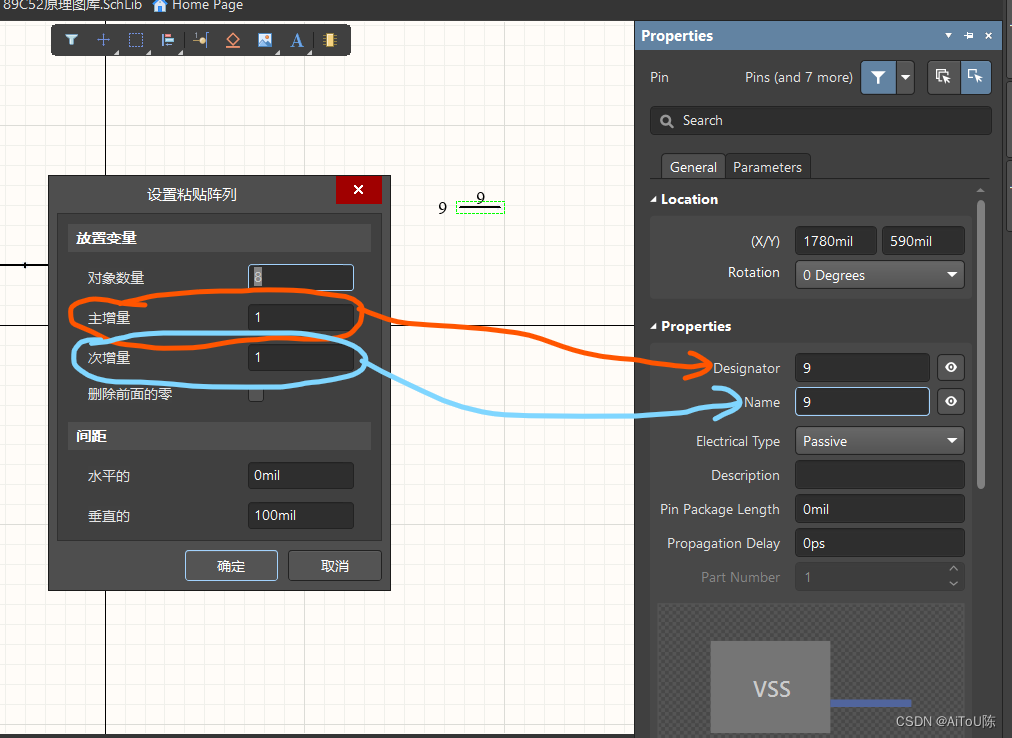Open the Home Page tab
The image size is (1012, 738).
(x=198, y=6)
